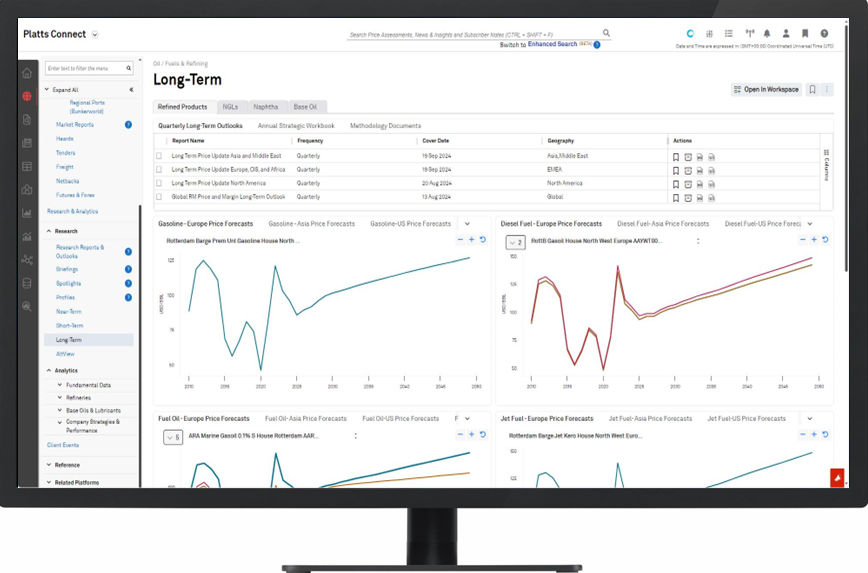The width and height of the screenshot is (868, 573).
Task: Click the list view icon in header
Action: pyautogui.click(x=728, y=33)
